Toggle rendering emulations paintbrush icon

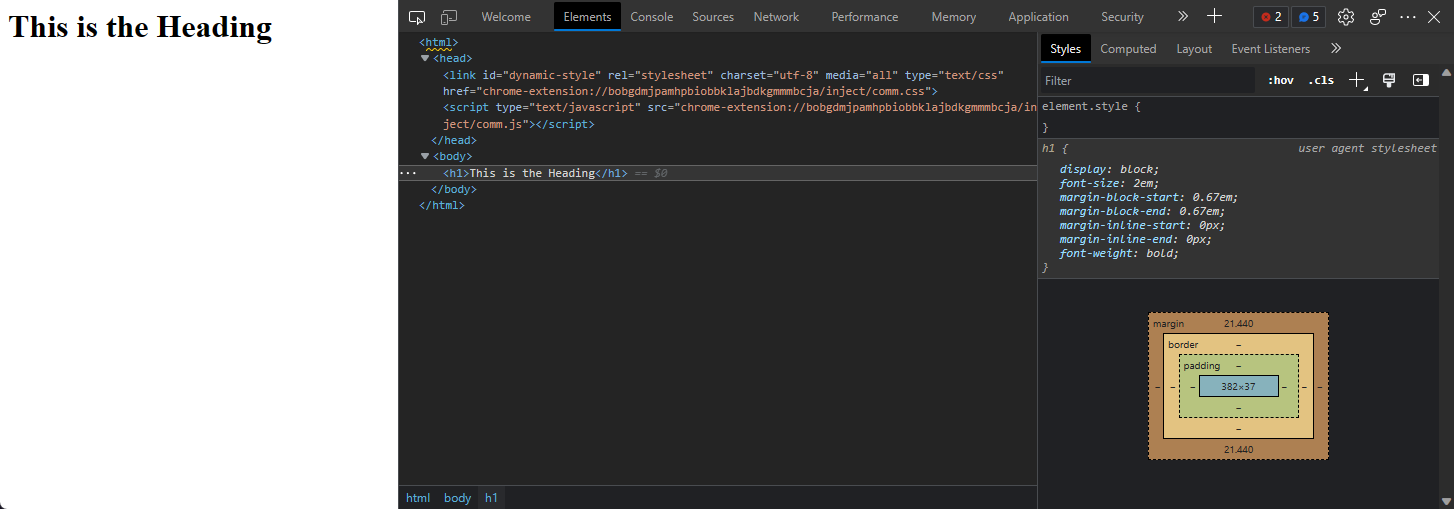pos(1389,80)
